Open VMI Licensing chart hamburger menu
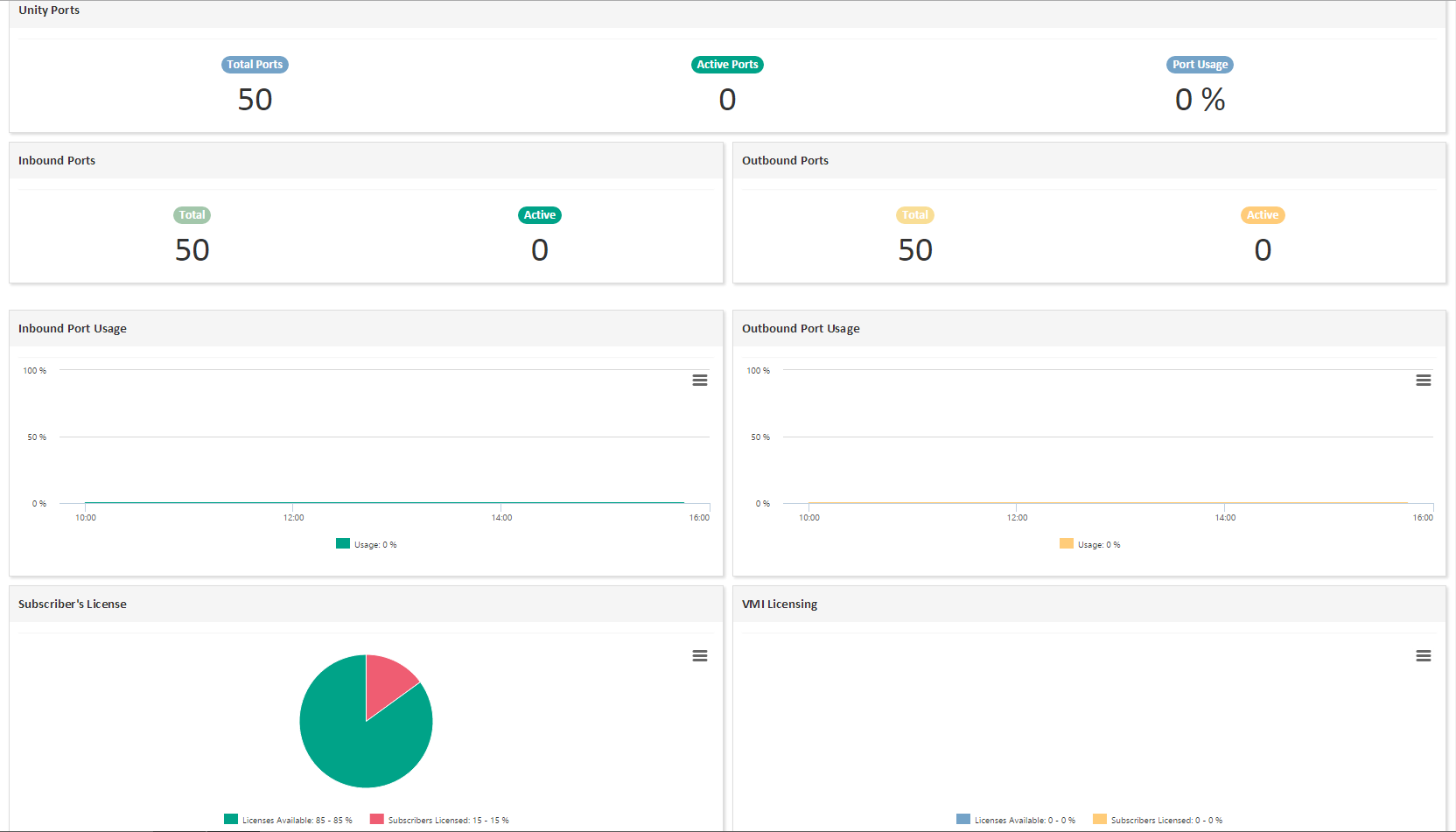 (x=1424, y=656)
